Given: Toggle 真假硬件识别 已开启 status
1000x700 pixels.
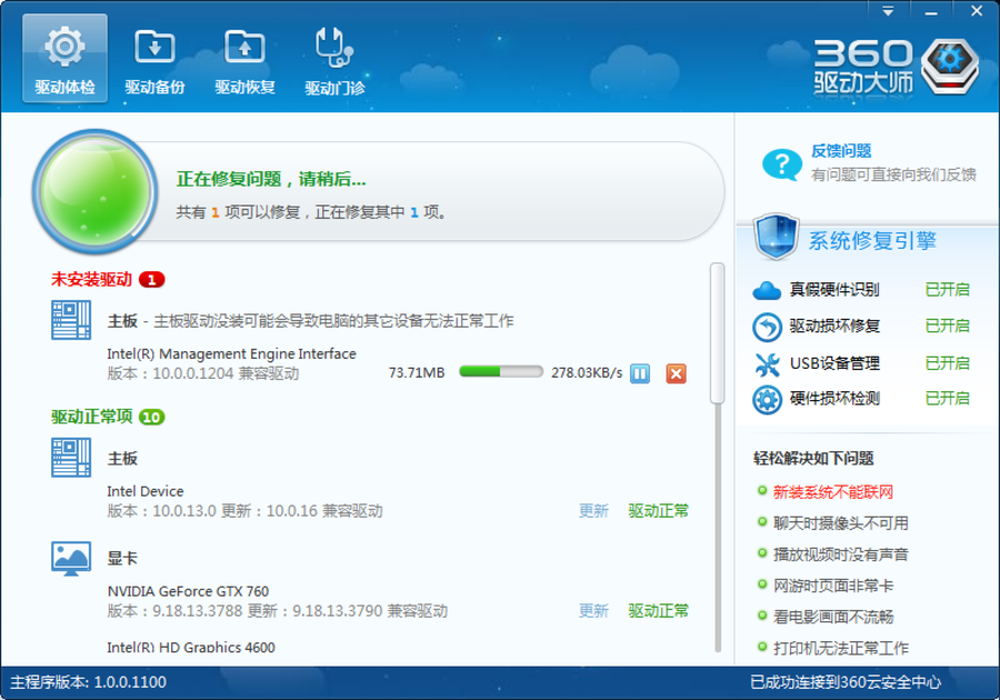Looking at the screenshot, I should coord(947,289).
